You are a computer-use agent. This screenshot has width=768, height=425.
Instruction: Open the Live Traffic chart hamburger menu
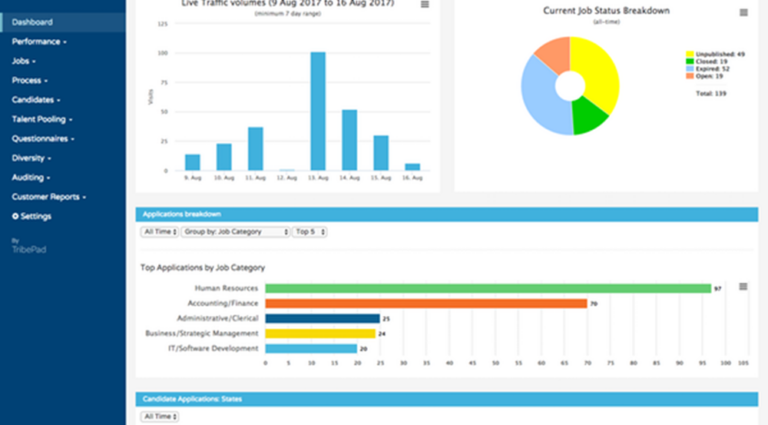[425, 5]
